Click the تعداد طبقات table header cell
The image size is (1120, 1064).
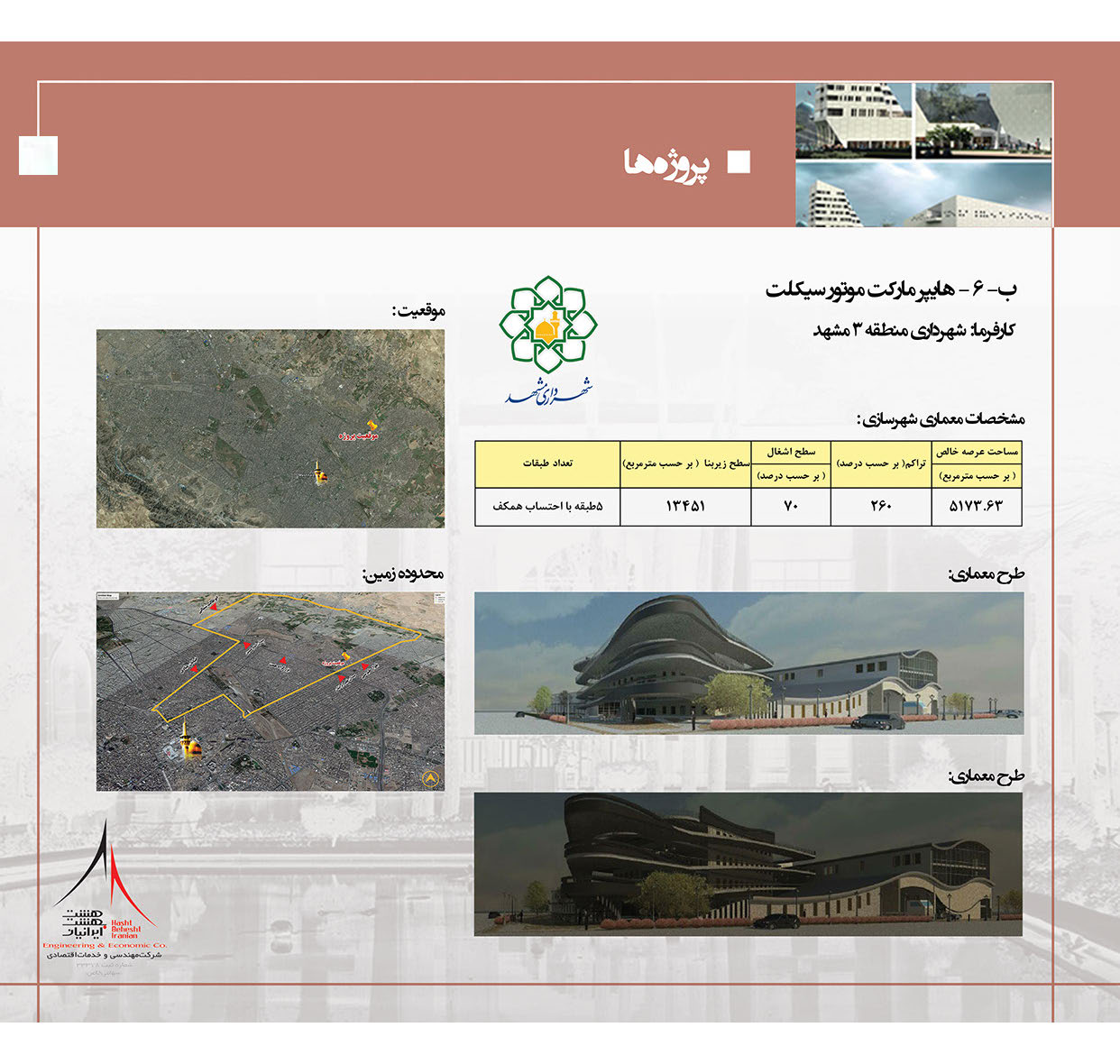(547, 463)
